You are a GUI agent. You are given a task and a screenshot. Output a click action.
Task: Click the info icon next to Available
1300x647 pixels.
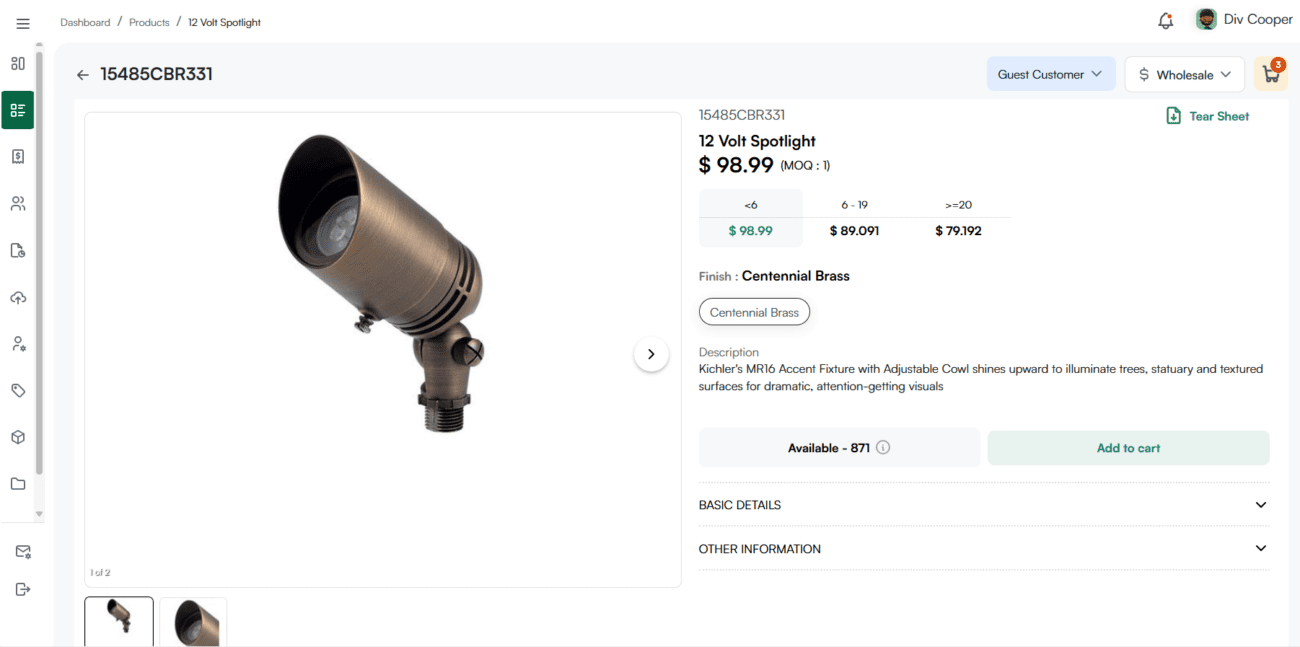coord(883,448)
